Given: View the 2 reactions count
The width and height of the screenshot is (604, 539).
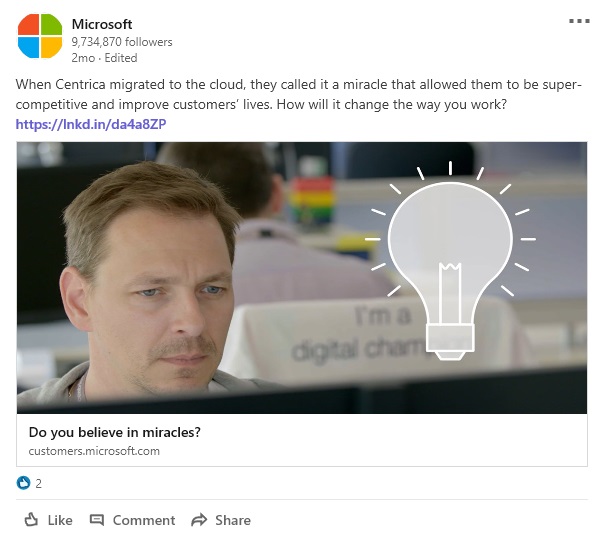Looking at the screenshot, I should click(39, 484).
